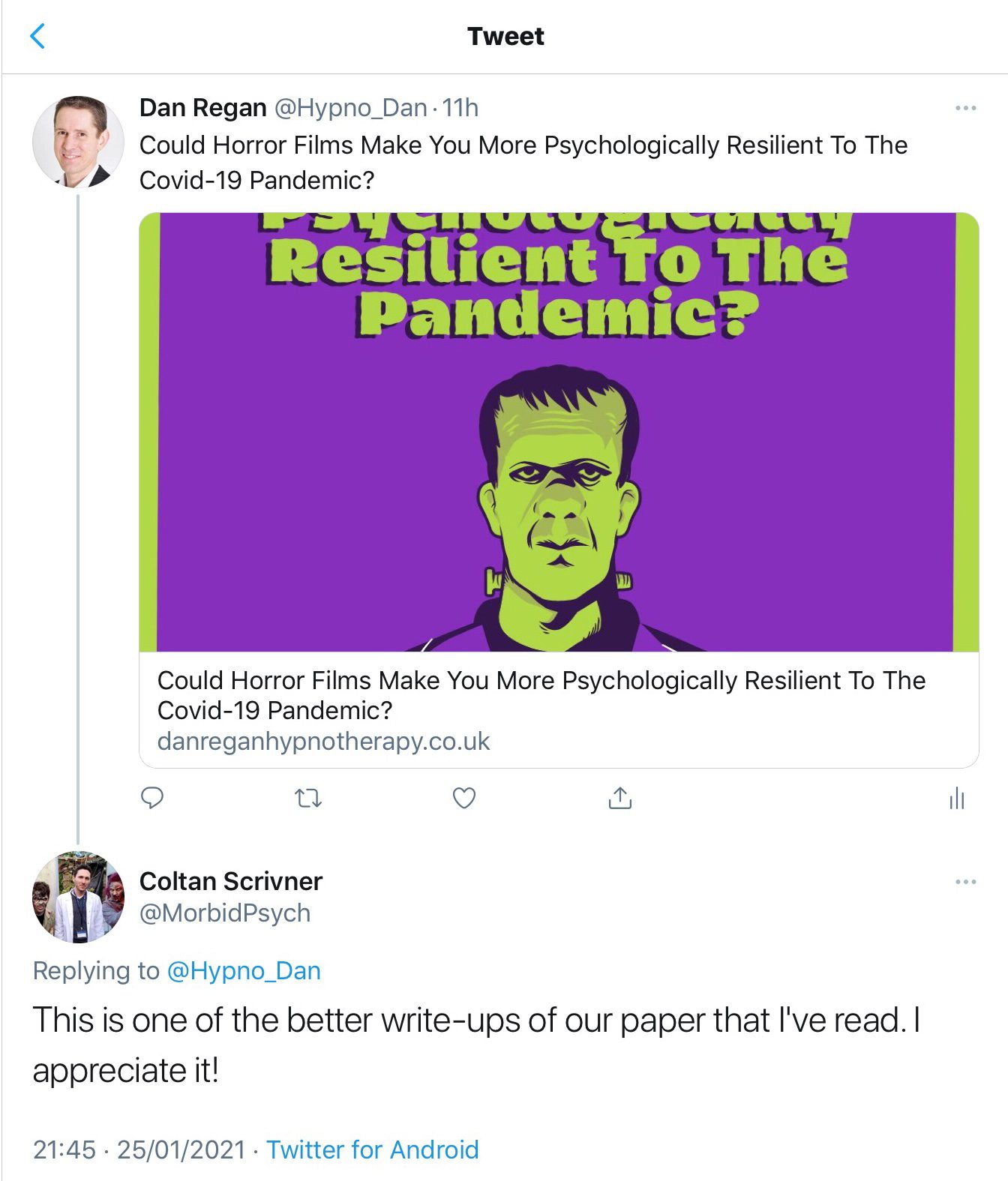The width and height of the screenshot is (1008, 1181).
Task: Open the Frankenstein article preview image
Action: coord(559,432)
